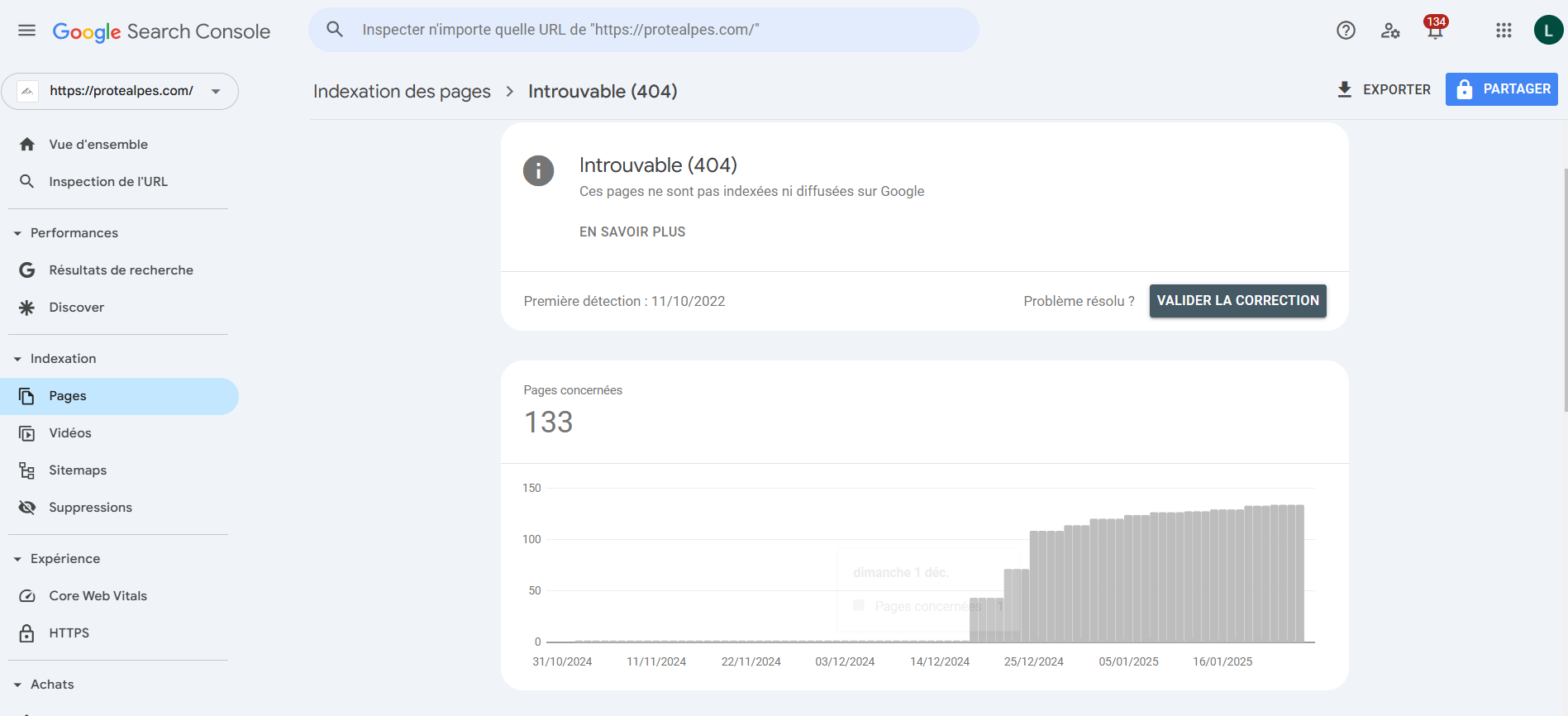Open user and settings management icon
This screenshot has width=1568, height=716.
(x=1390, y=31)
